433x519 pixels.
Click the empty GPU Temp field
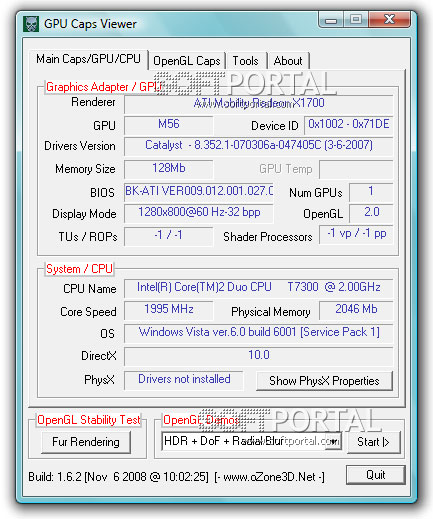356,169
